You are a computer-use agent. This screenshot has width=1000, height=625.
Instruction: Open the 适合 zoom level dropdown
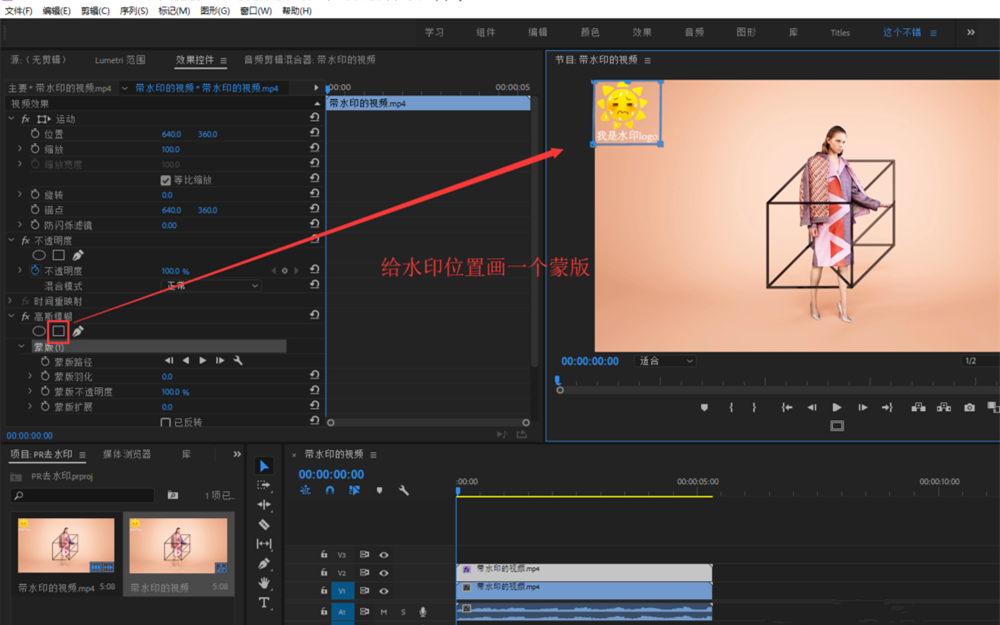(x=666, y=361)
